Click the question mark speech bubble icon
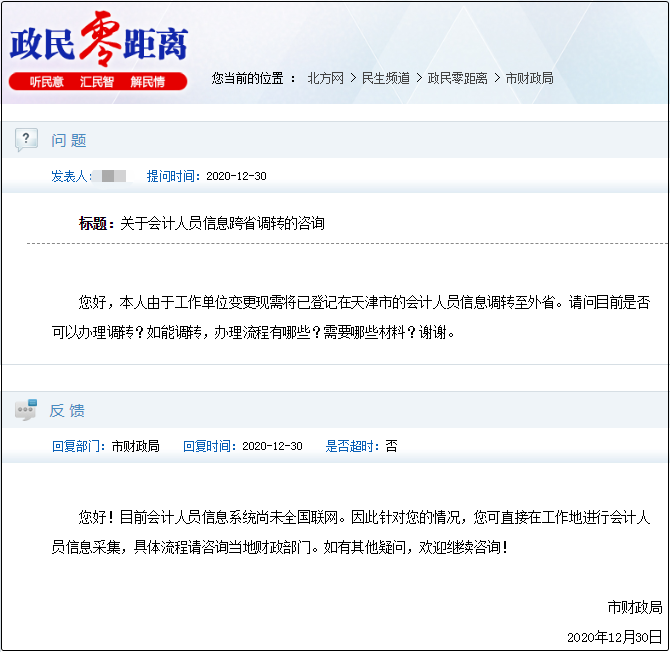This screenshot has height=652, width=670. tap(26, 140)
